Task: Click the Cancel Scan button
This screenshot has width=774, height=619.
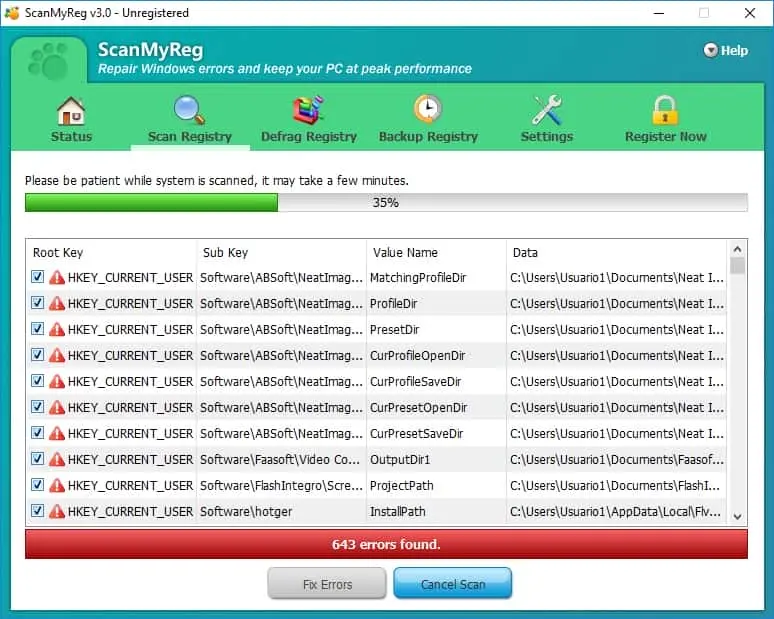Action: pos(453,584)
